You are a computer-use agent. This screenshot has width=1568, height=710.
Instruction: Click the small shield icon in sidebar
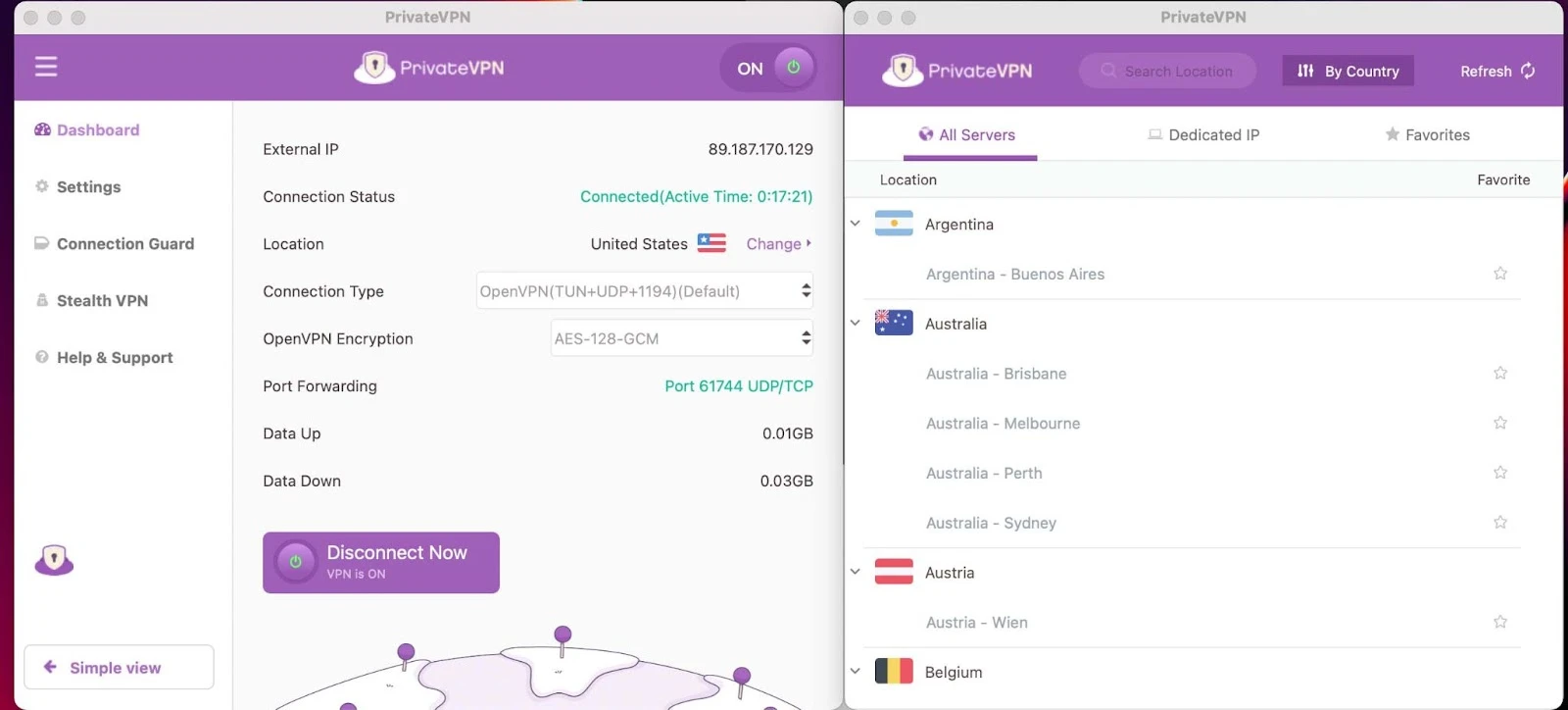point(54,560)
